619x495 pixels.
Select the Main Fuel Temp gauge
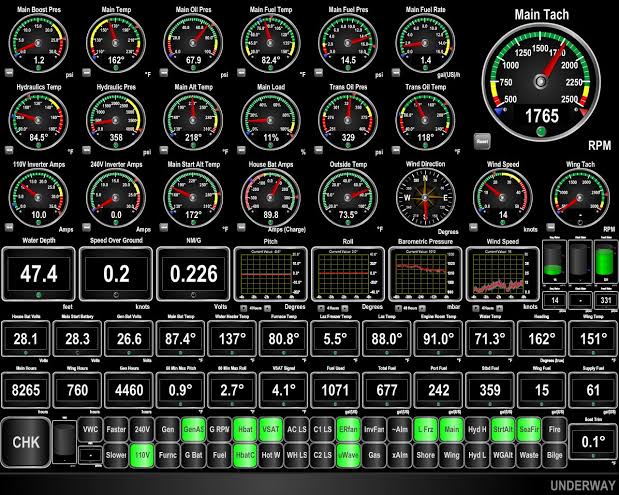[x=270, y=43]
